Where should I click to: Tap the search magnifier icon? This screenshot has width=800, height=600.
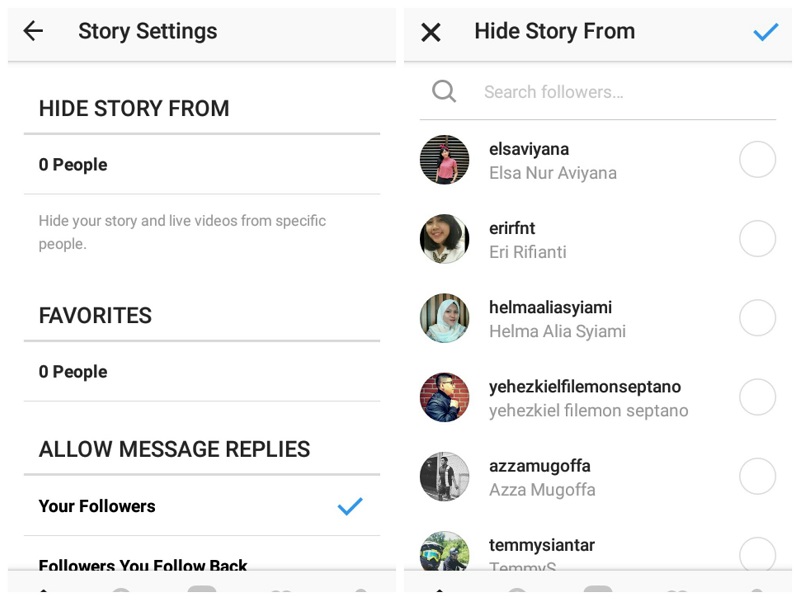click(444, 92)
